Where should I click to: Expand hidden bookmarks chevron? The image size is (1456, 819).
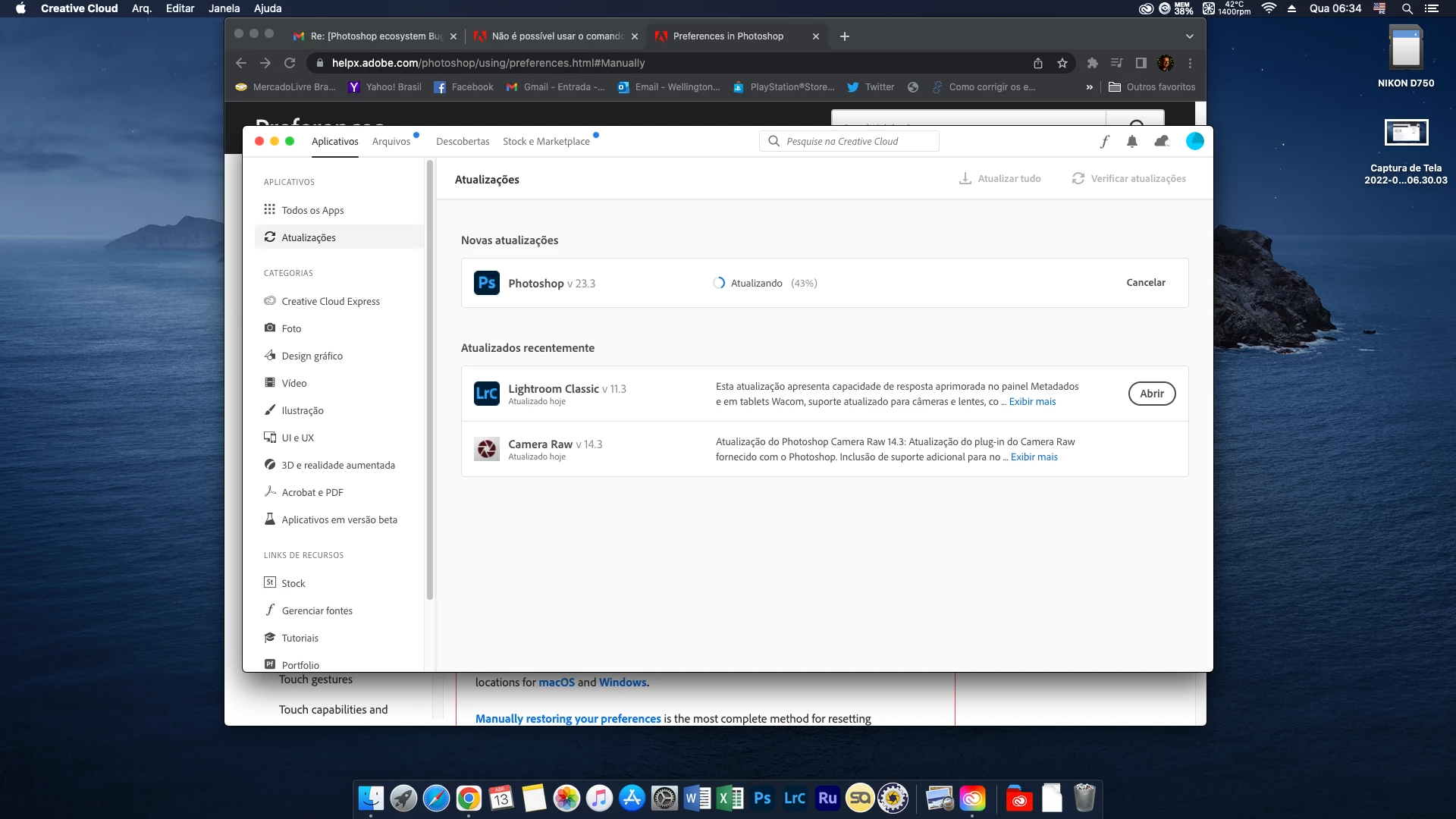[1089, 87]
